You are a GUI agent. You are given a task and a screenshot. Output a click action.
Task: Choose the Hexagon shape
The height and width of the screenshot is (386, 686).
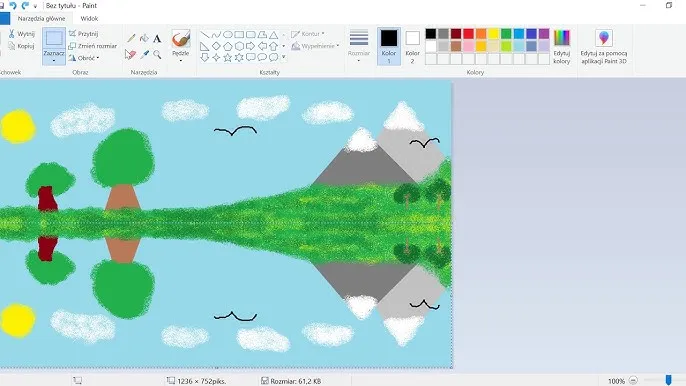239,46
